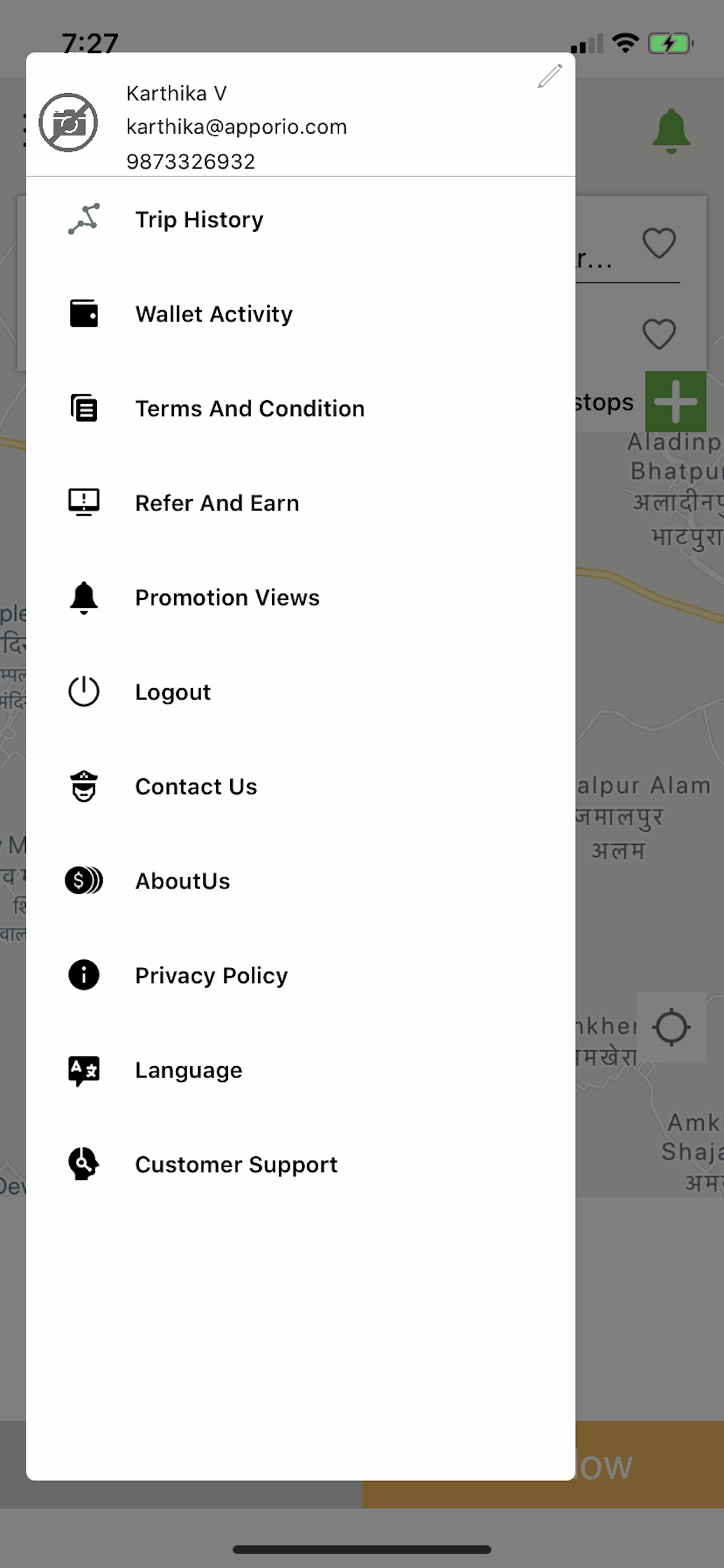
Task: Click the Wallet Activity wallet icon
Action: [84, 313]
